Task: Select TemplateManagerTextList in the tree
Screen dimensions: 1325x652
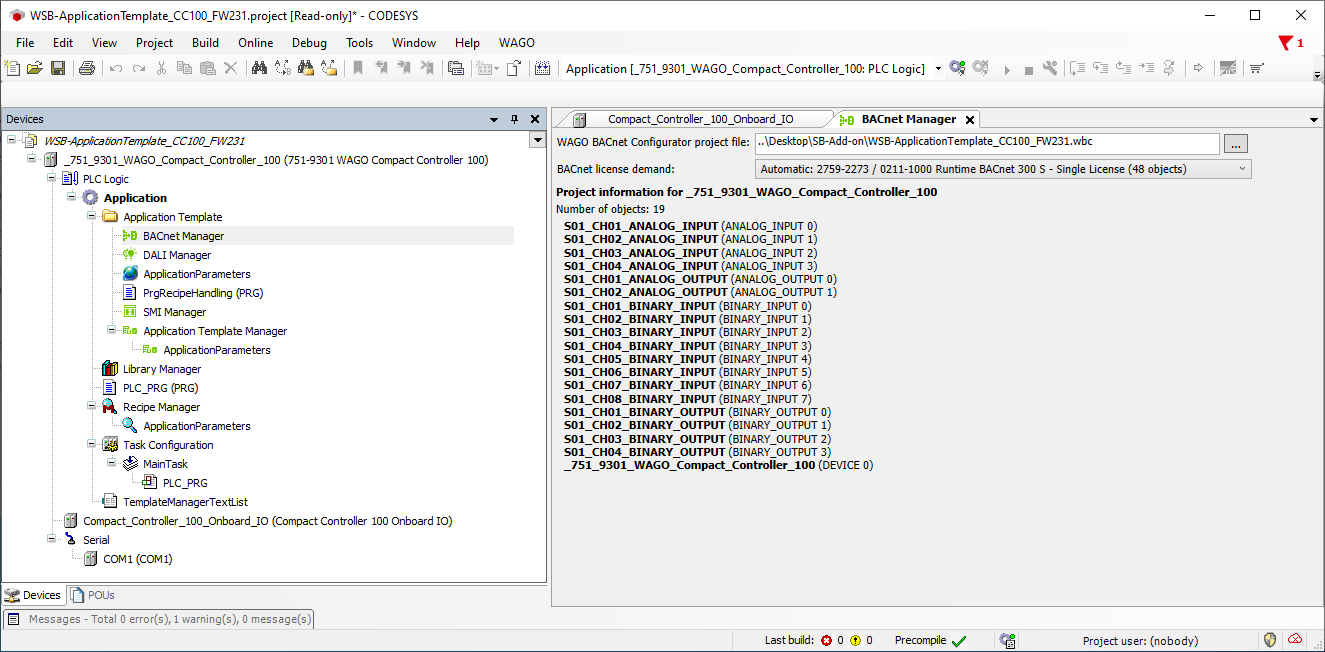Action: click(185, 502)
